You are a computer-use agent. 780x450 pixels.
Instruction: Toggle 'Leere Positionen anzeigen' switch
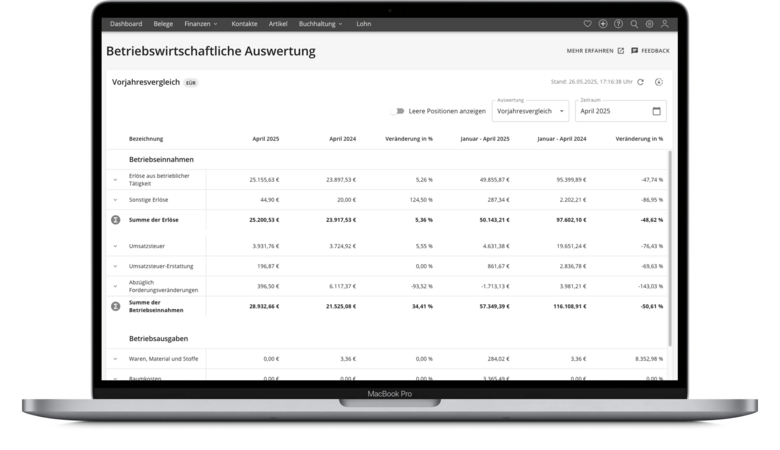399,111
